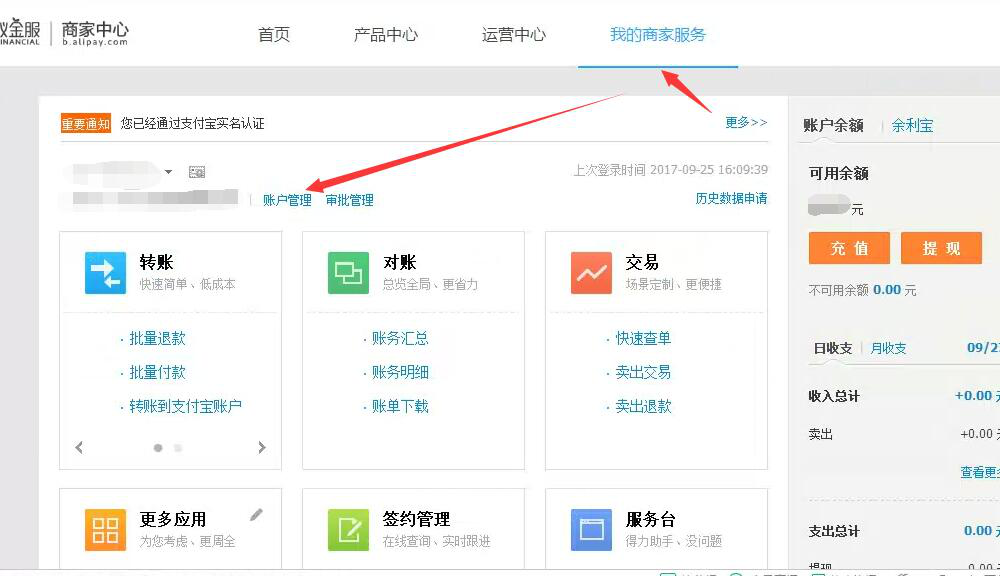Click the ID card icon beside account name

197,172
